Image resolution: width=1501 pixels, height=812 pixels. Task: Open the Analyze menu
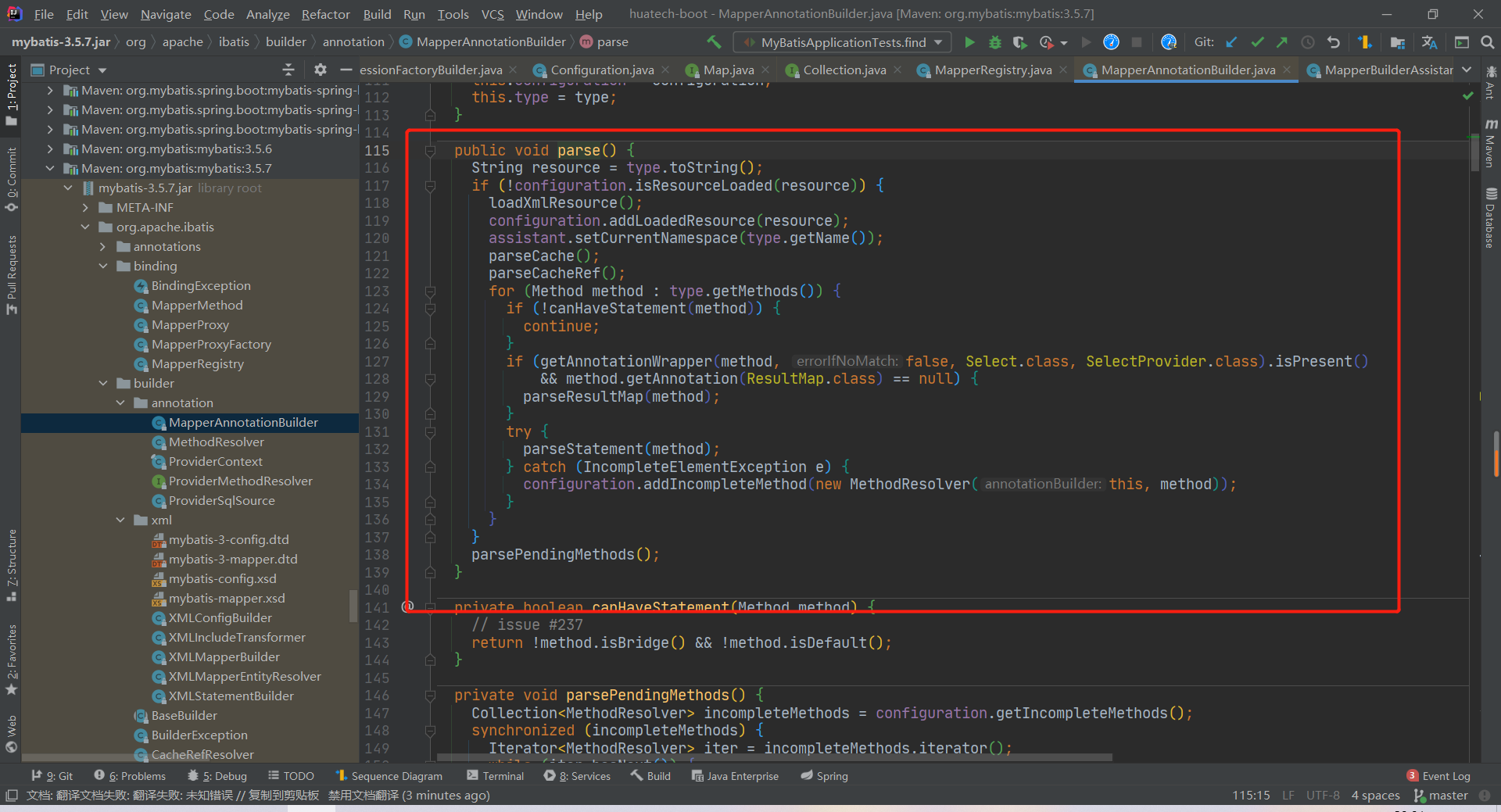(267, 14)
